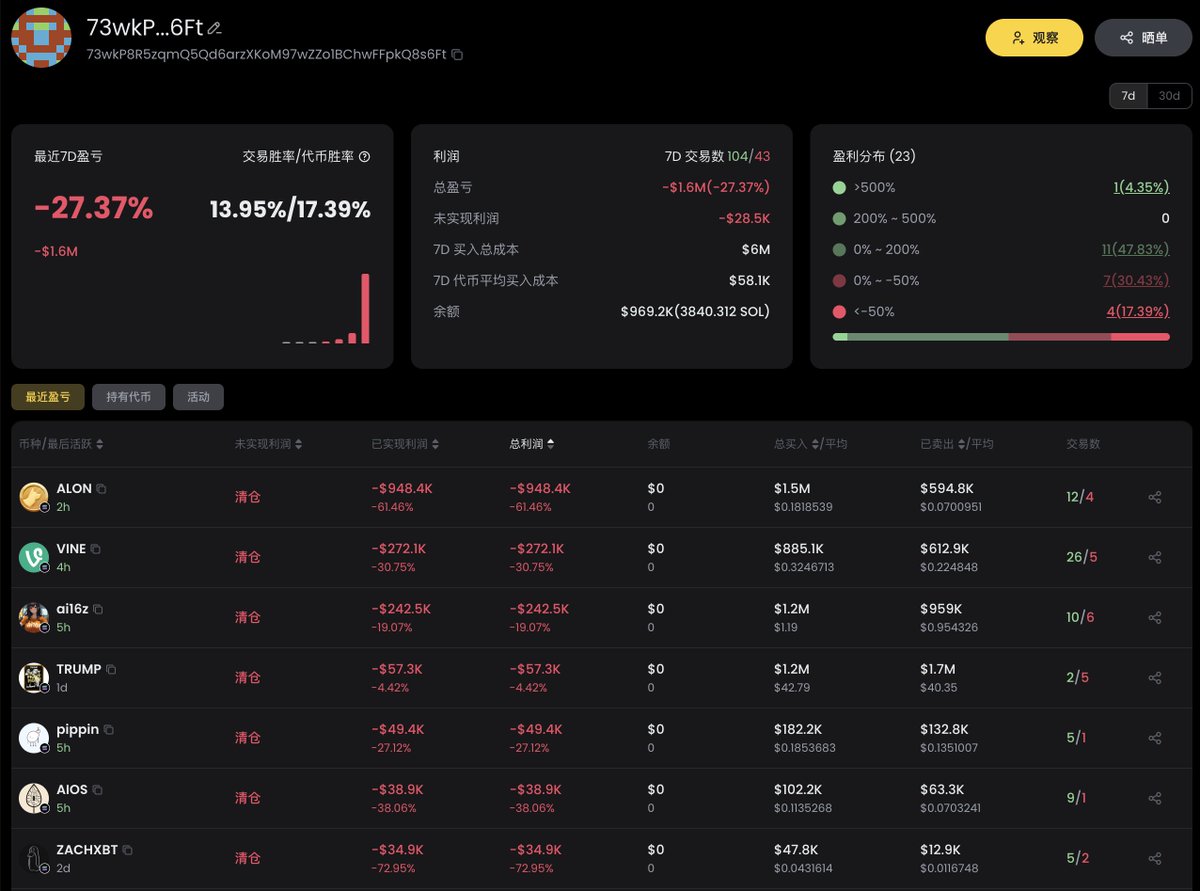The height and width of the screenshot is (891, 1200).
Task: Click the TRUMP token name
Action: 79,669
